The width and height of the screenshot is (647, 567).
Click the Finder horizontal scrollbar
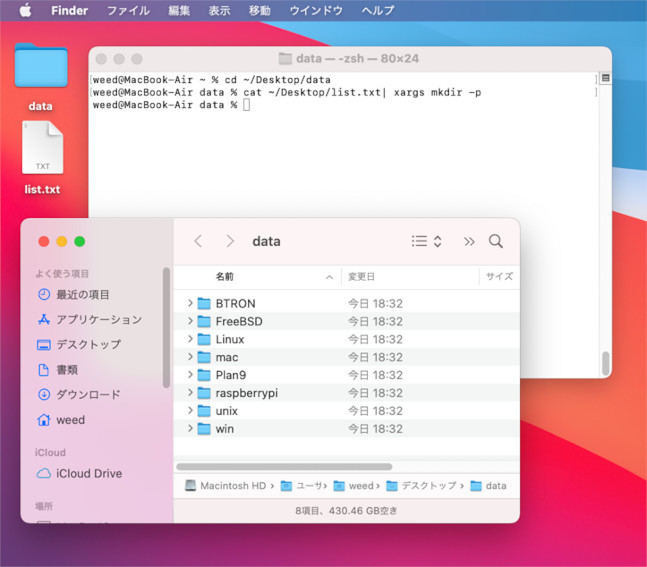(x=284, y=467)
